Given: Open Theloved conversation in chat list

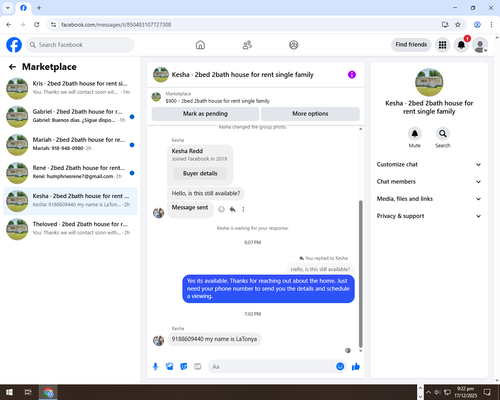Looking at the screenshot, I should pyautogui.click(x=70, y=229).
